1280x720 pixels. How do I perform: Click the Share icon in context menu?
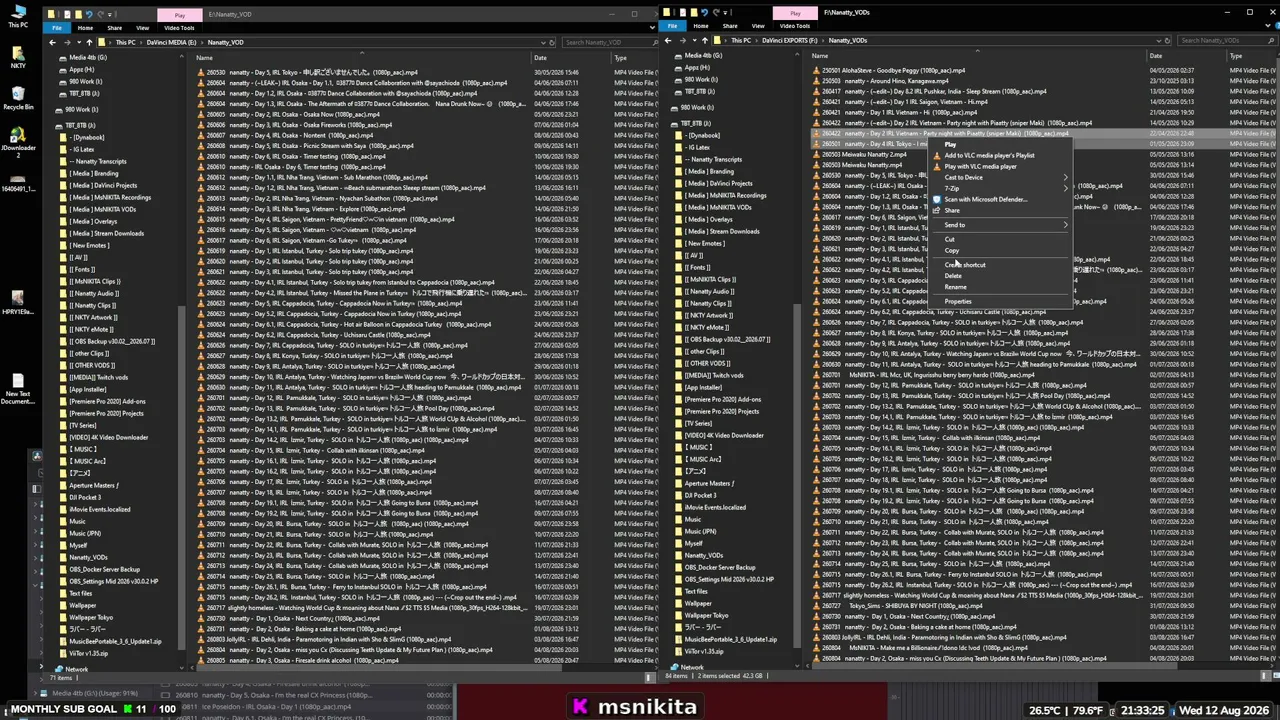pos(937,211)
